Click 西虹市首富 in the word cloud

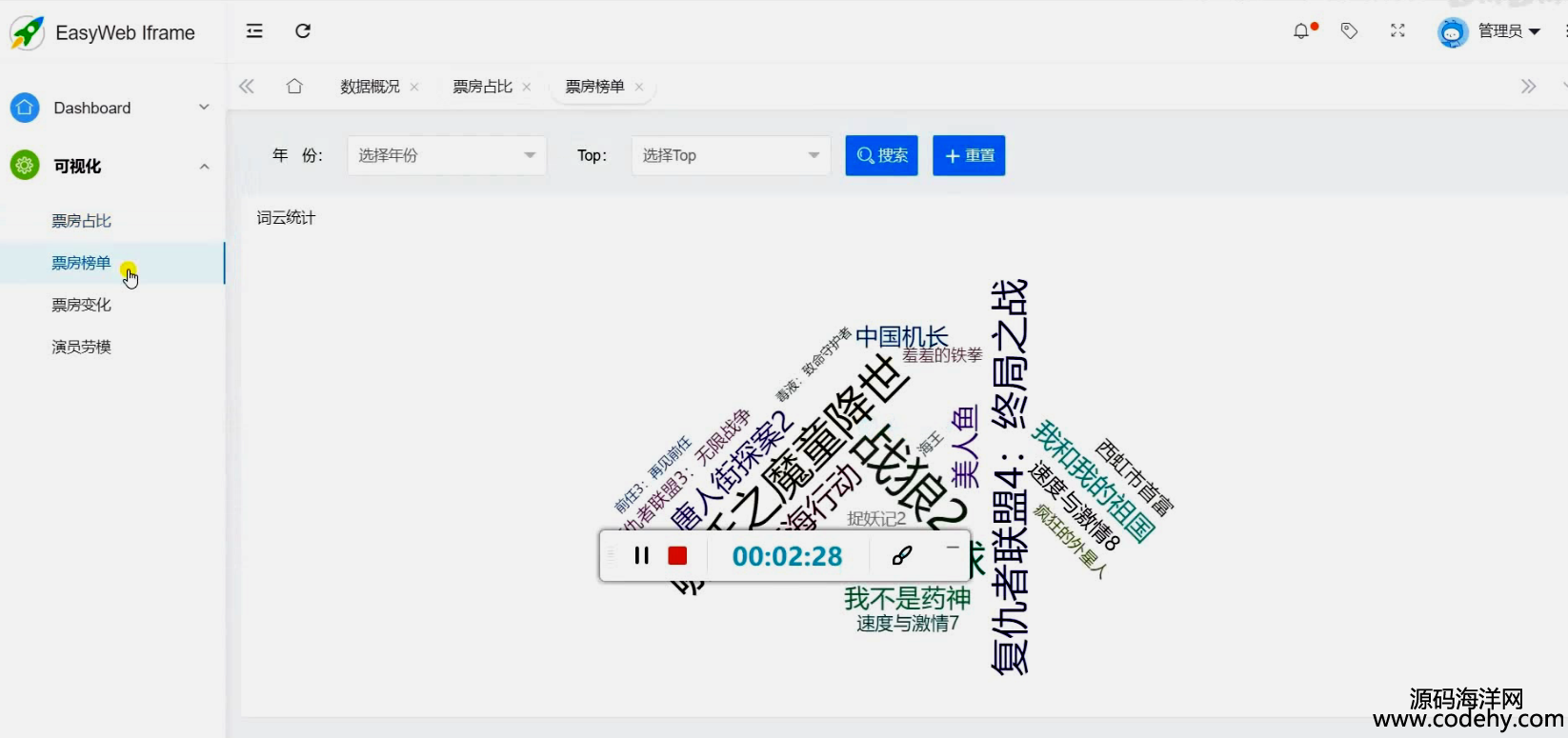1135,477
